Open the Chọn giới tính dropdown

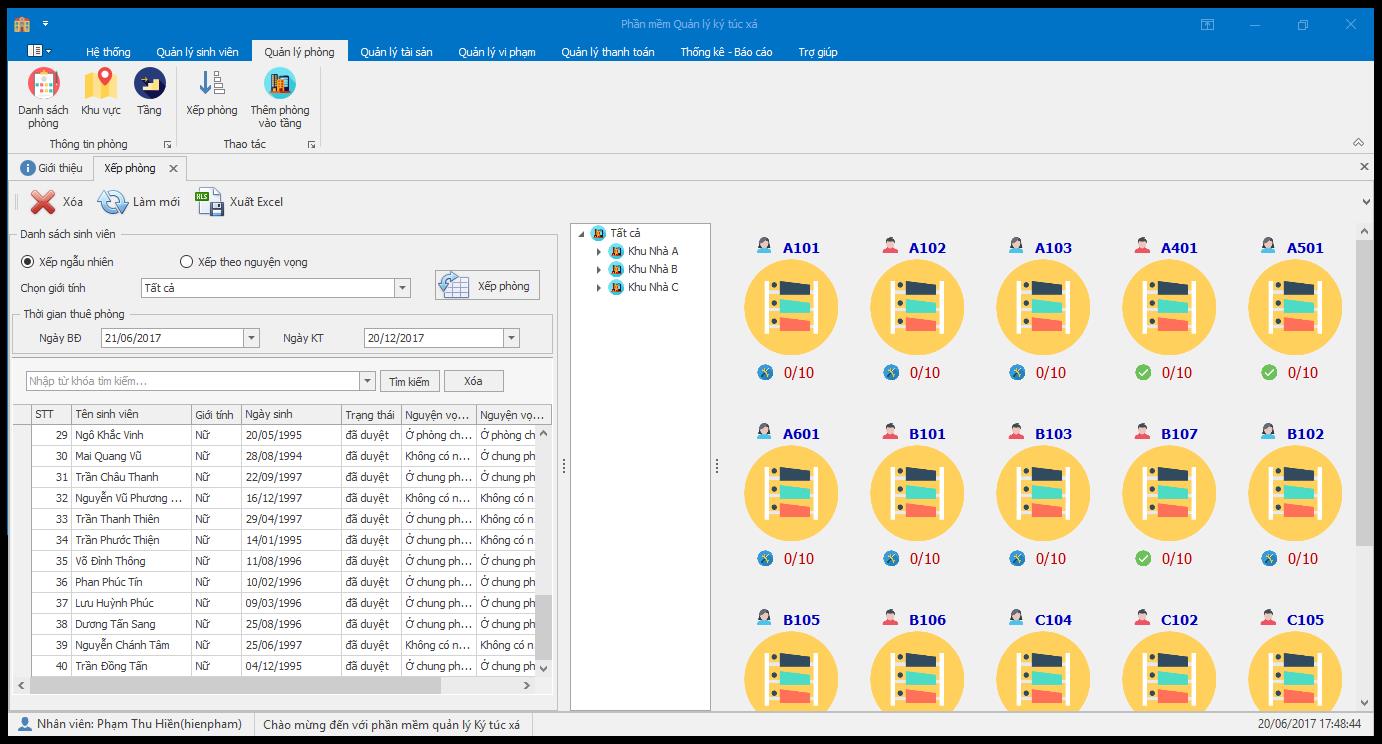402,288
